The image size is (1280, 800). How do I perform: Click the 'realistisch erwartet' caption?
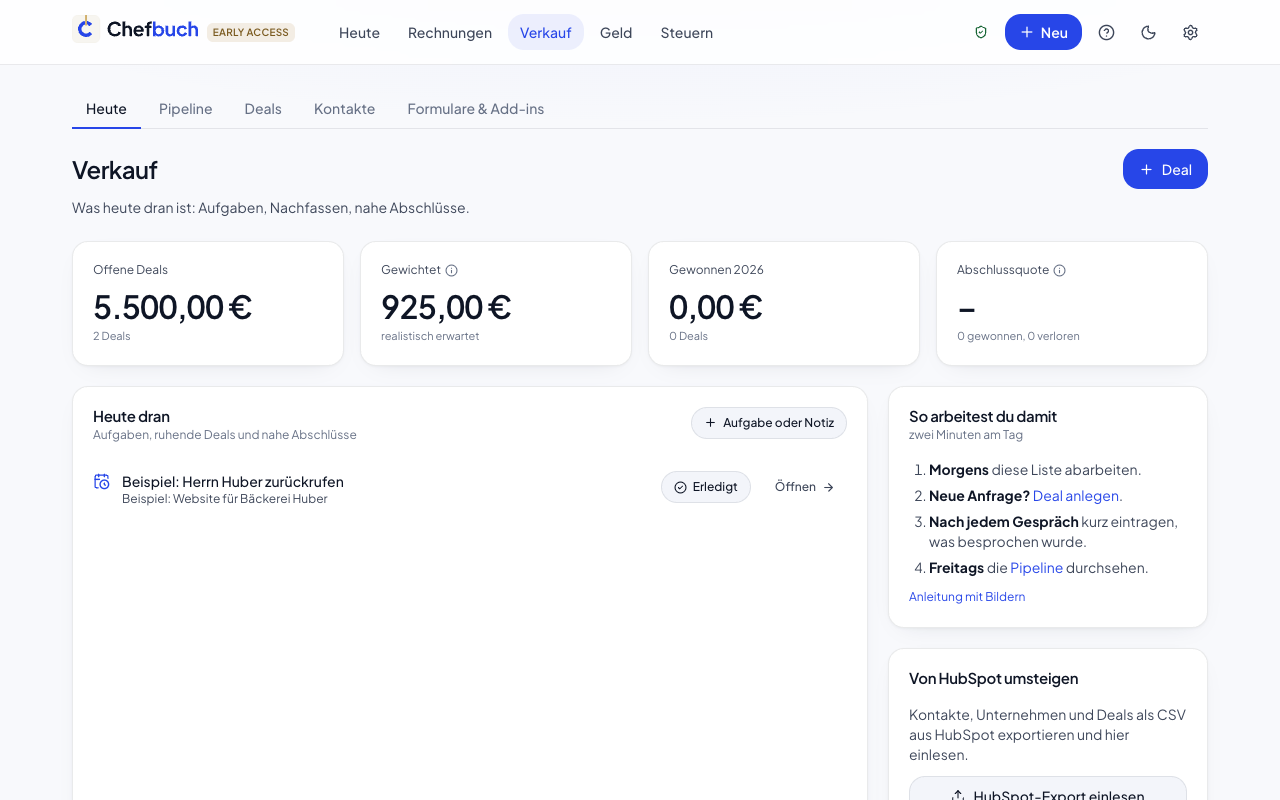[430, 336]
